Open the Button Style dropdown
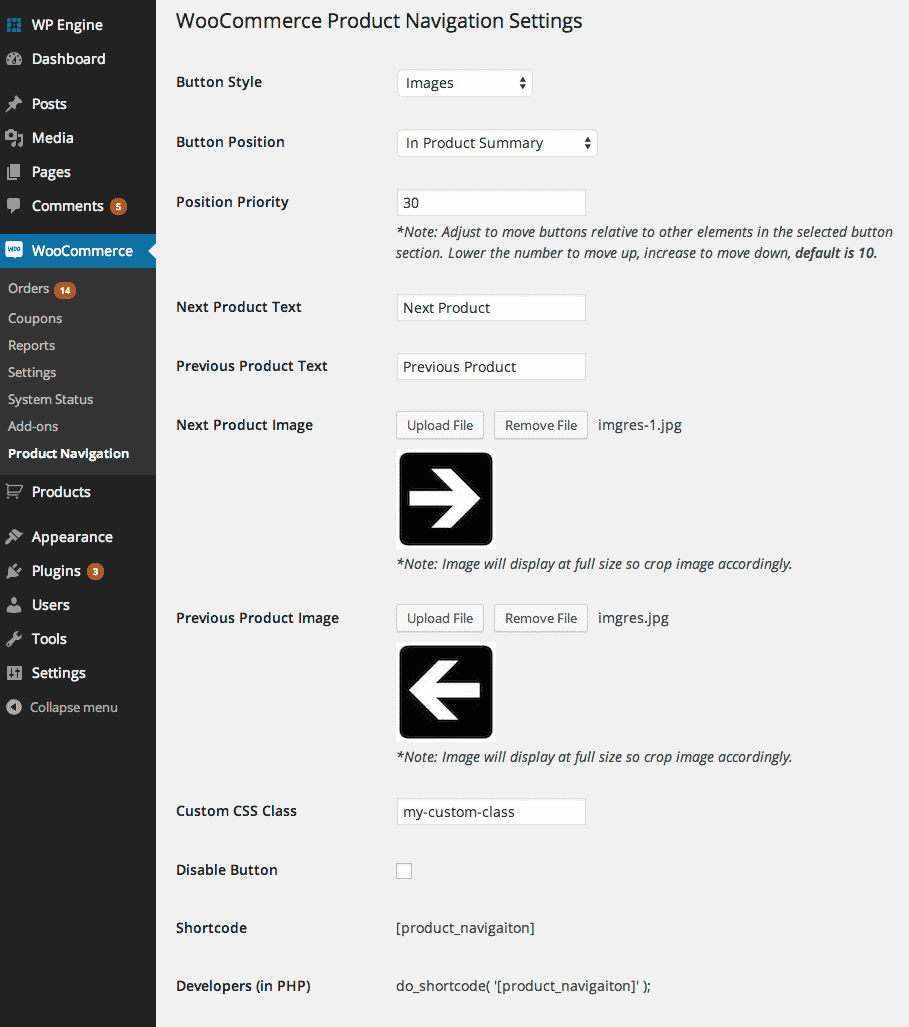The height and width of the screenshot is (1027, 909). (x=464, y=83)
